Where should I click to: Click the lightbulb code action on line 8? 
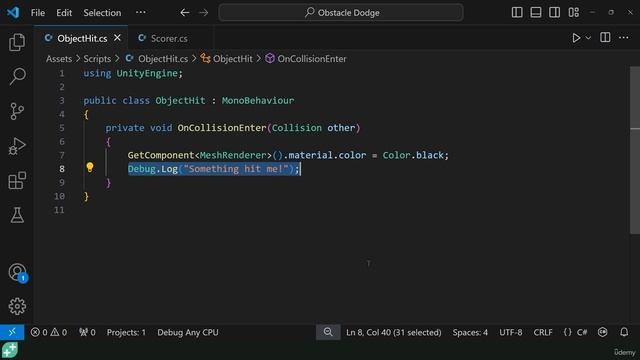(90, 167)
